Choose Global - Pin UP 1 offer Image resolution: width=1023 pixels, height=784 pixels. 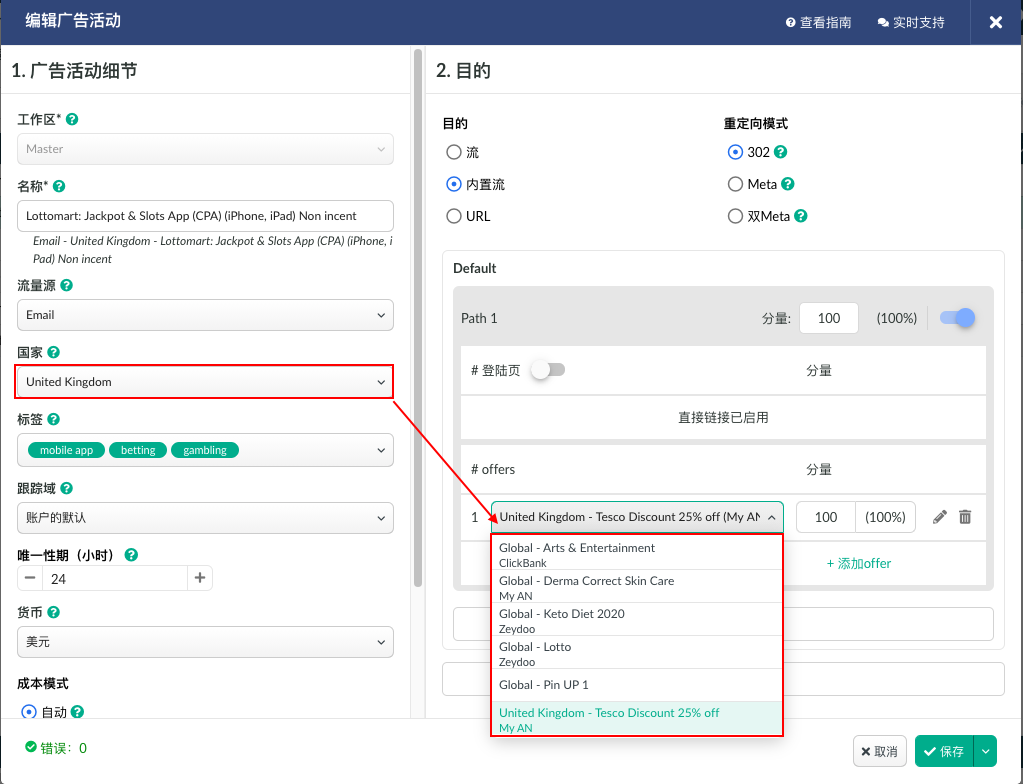(x=636, y=685)
